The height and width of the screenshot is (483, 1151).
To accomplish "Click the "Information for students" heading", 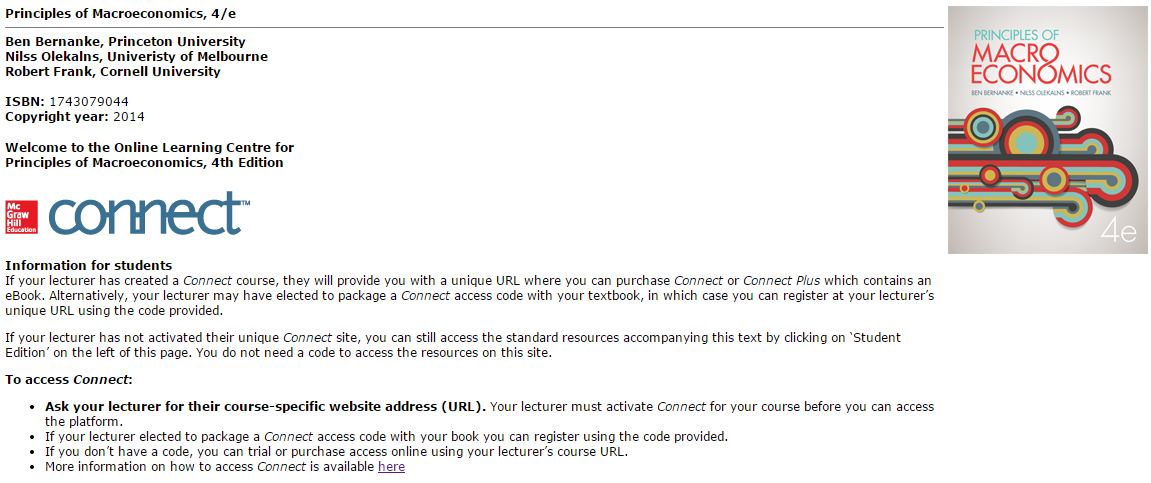I will coord(88,265).
